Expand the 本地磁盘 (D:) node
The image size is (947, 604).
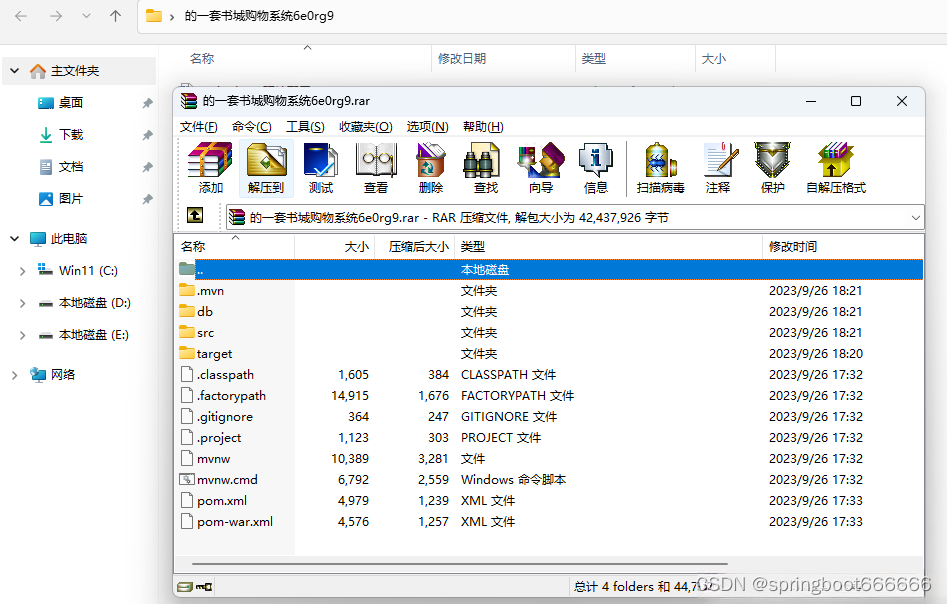[22, 303]
